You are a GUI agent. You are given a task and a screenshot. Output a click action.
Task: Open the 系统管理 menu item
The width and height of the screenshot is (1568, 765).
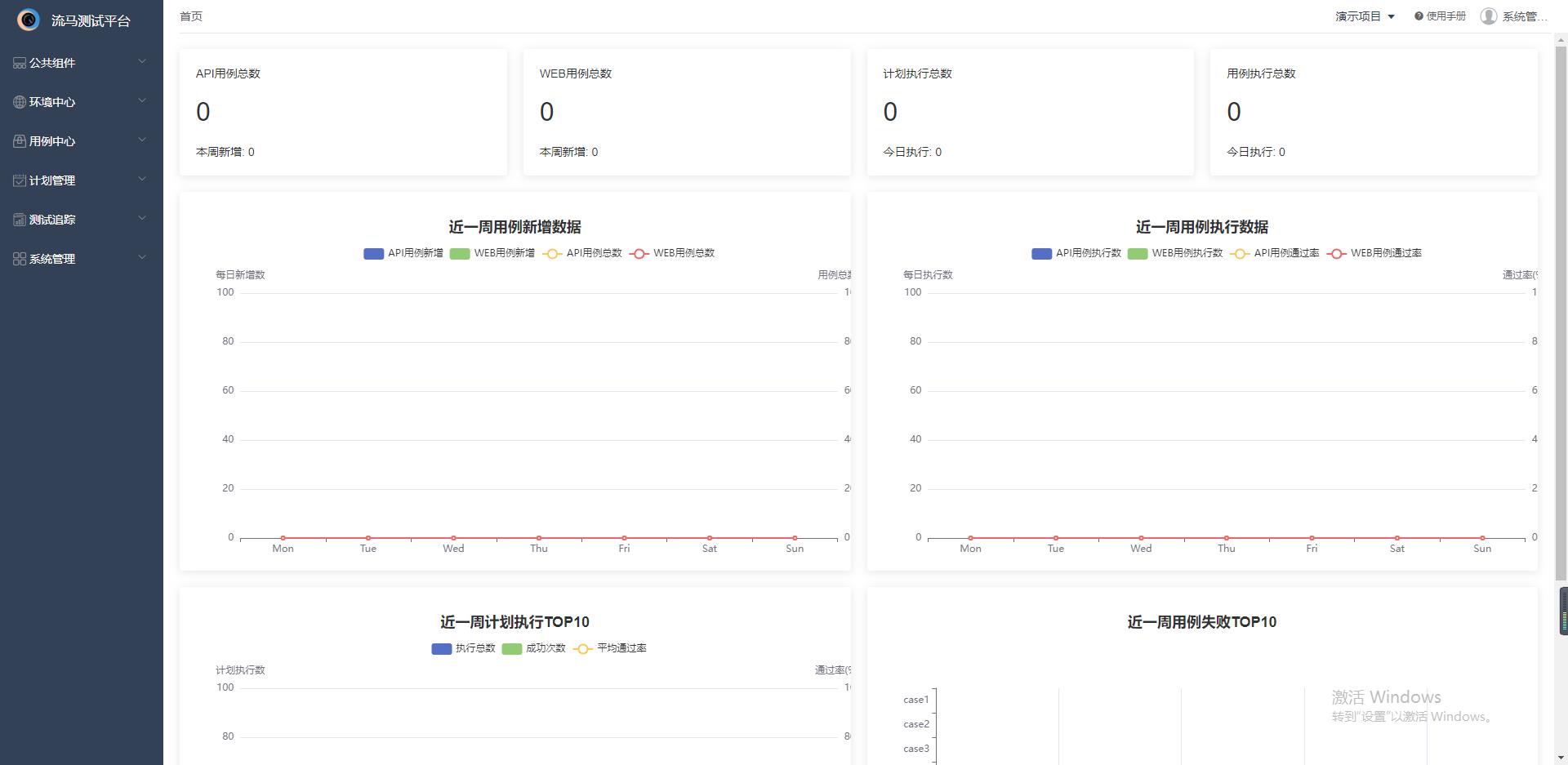click(x=82, y=259)
